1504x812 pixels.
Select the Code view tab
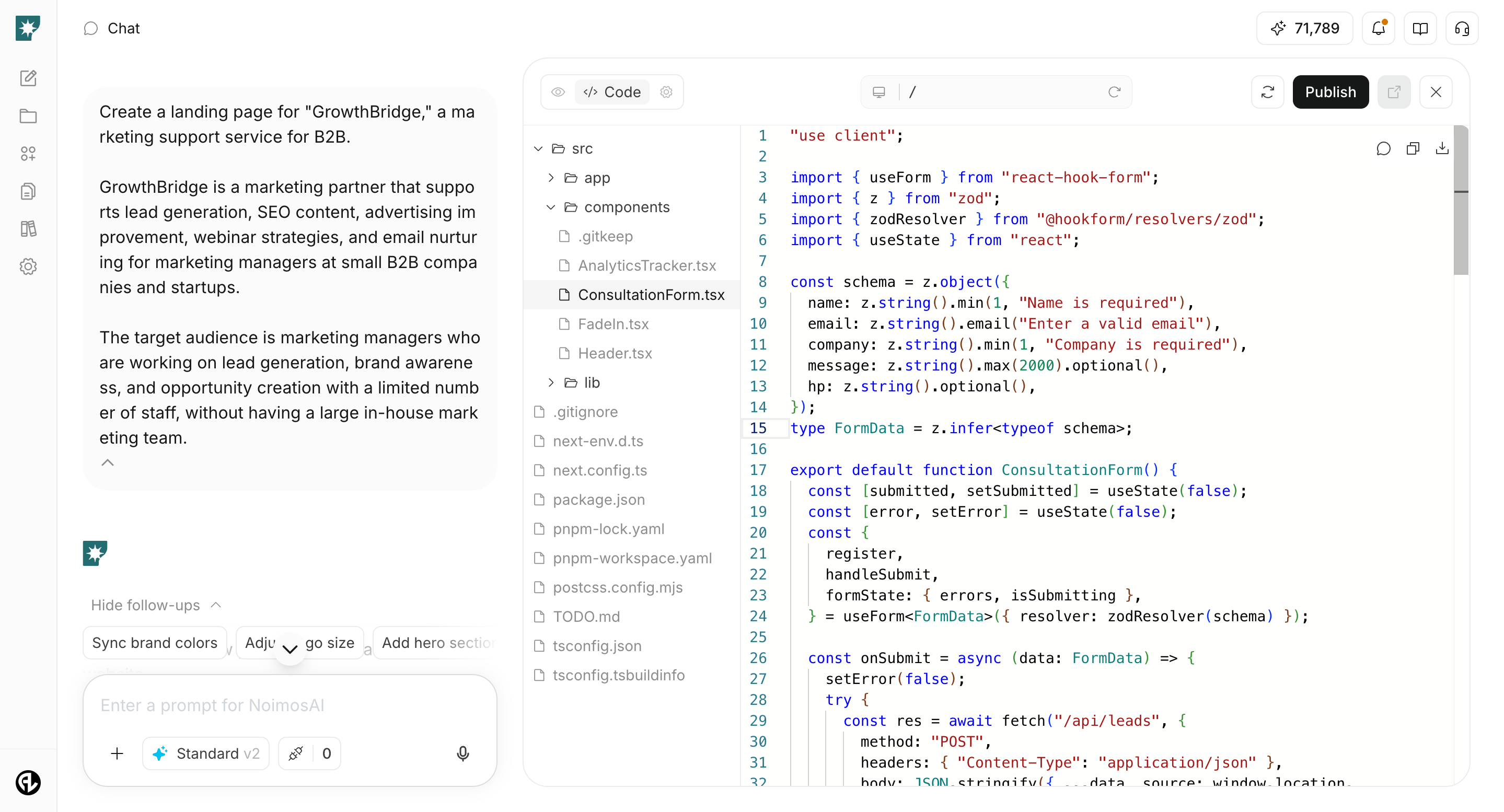(x=612, y=92)
